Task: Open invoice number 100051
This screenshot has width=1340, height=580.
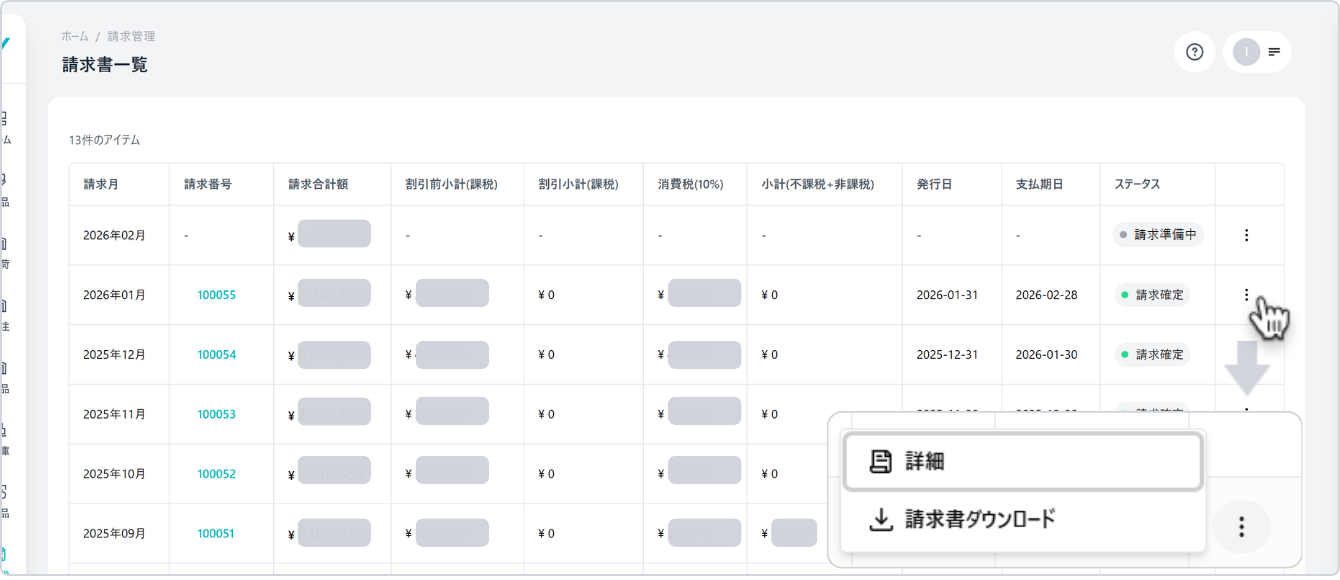Action: pyautogui.click(x=216, y=534)
